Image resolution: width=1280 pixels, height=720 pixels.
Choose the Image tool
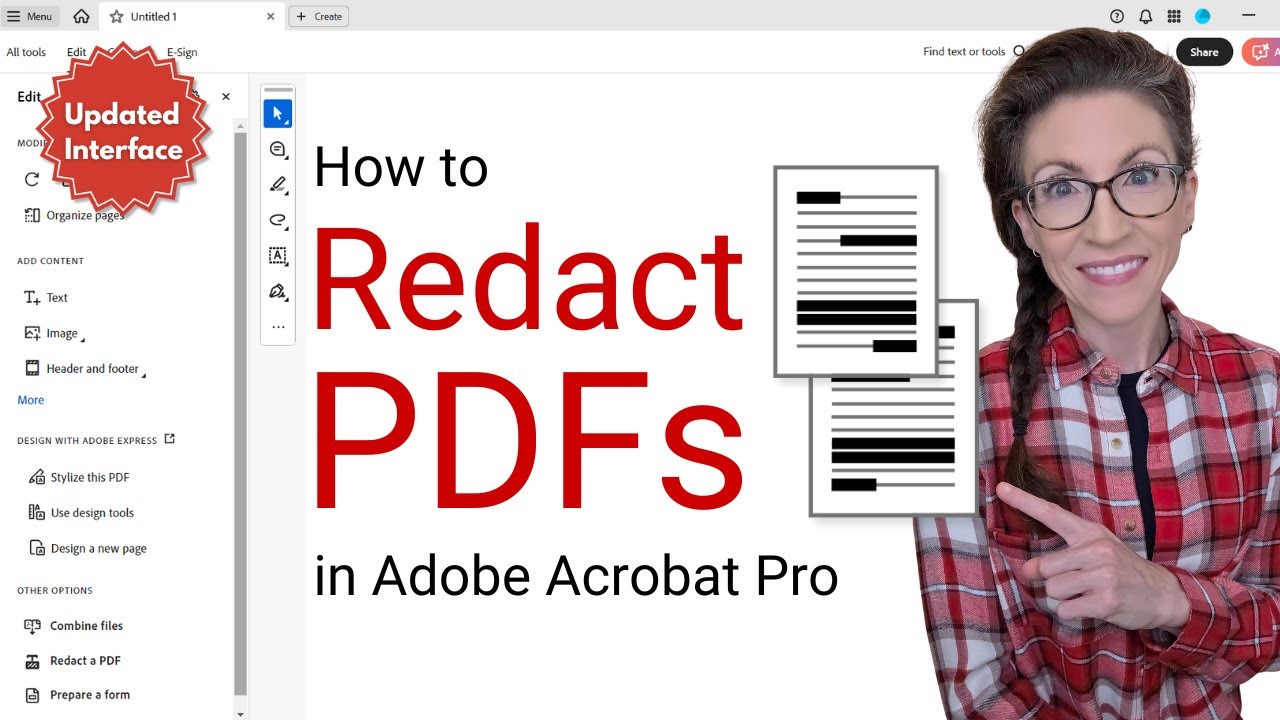(x=50, y=333)
